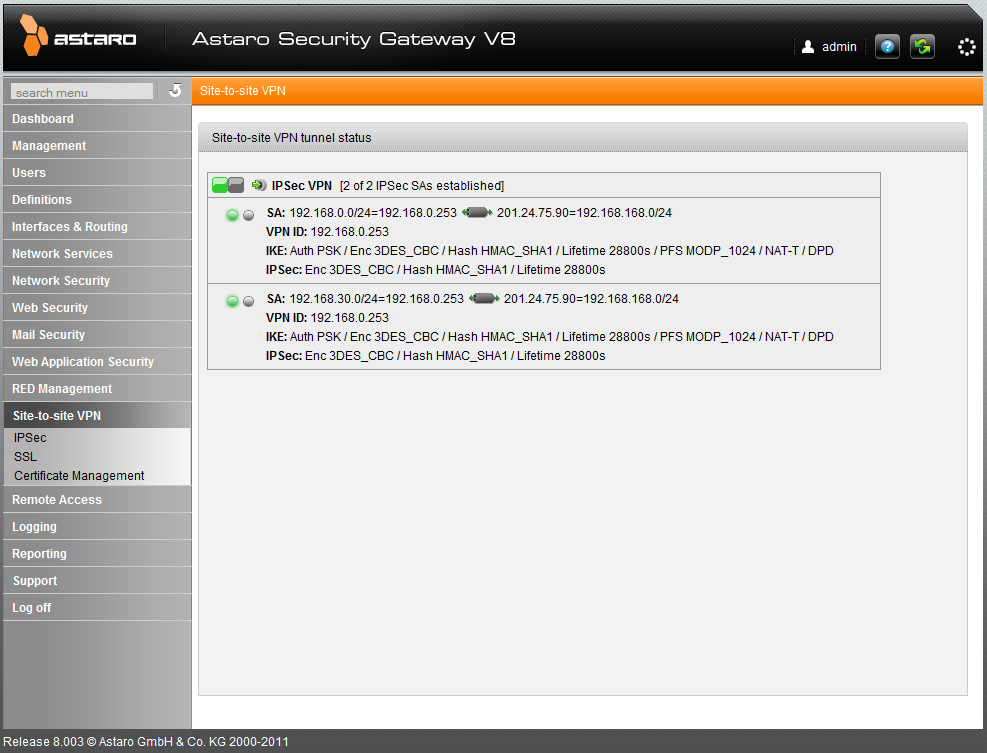Toggle the IPSec VPN connection status switch
Image resolution: width=987 pixels, height=753 pixels.
[228, 185]
